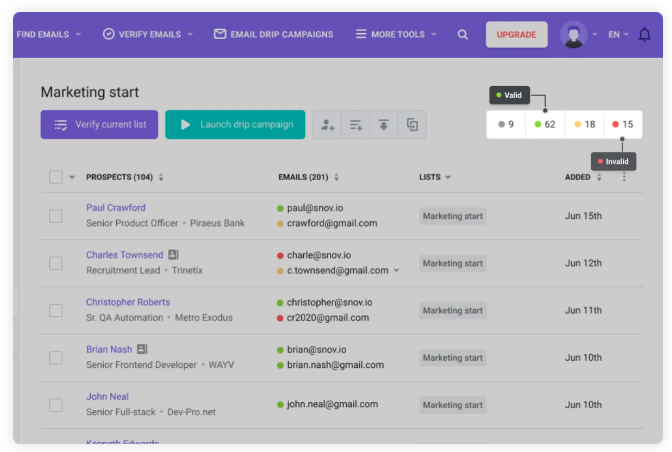Expand More Tools dropdown arrow
The width and height of the screenshot is (672, 452).
click(x=434, y=34)
